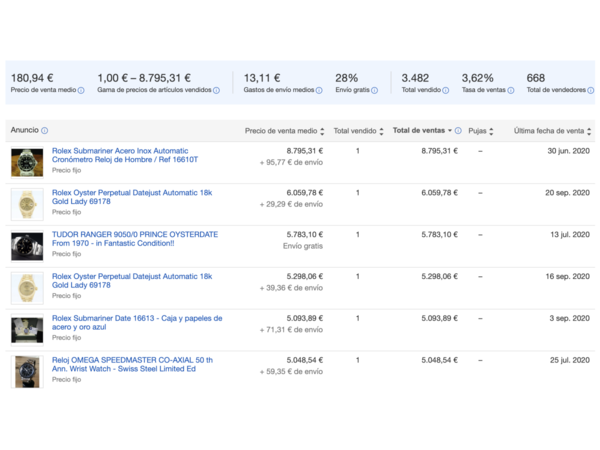This screenshot has height=450, width=600.
Task: Select date 3 sep. 2020
Action: [570, 318]
